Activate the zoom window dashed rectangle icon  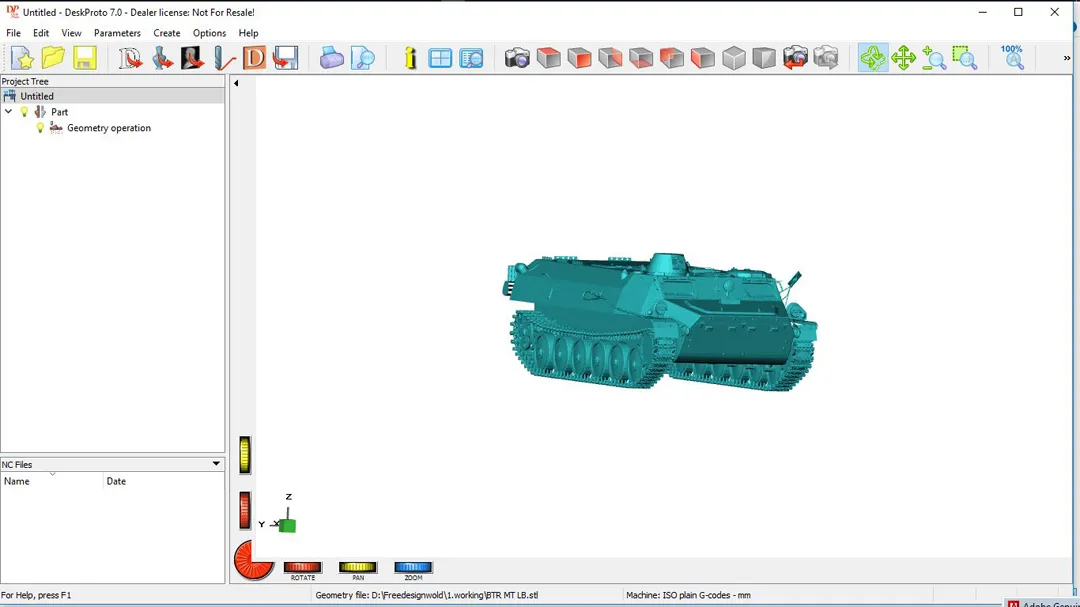965,58
